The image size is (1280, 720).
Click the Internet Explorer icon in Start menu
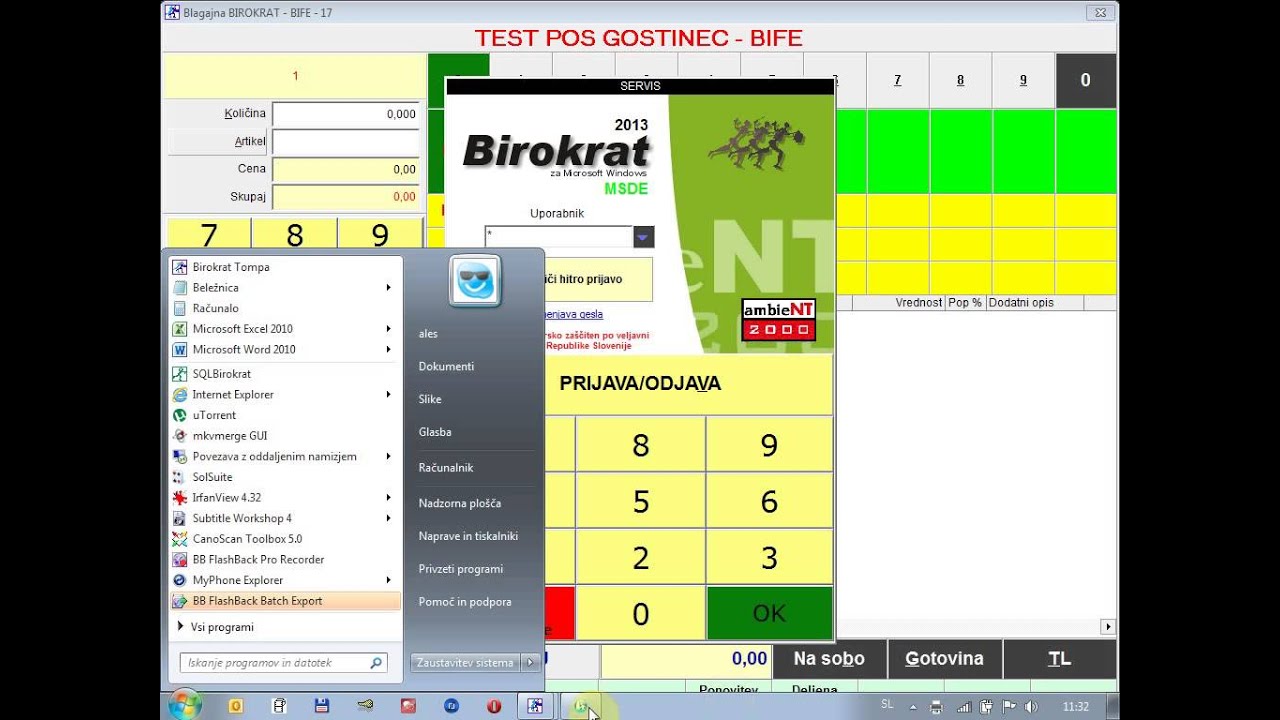[180, 395]
